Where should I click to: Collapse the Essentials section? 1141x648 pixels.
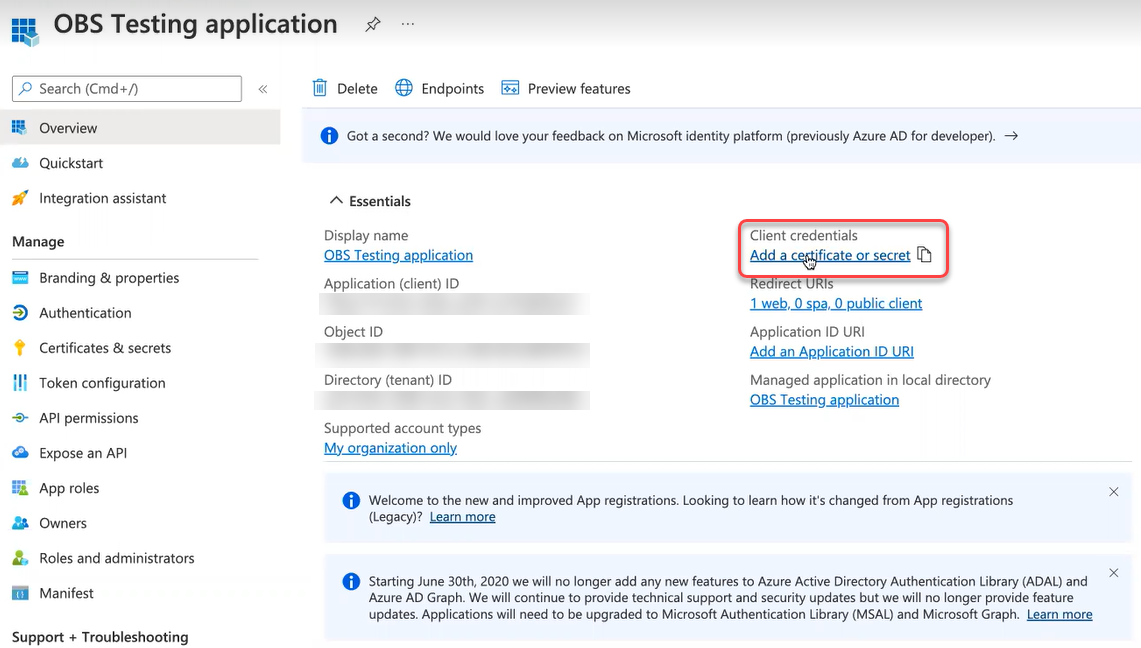[336, 201]
